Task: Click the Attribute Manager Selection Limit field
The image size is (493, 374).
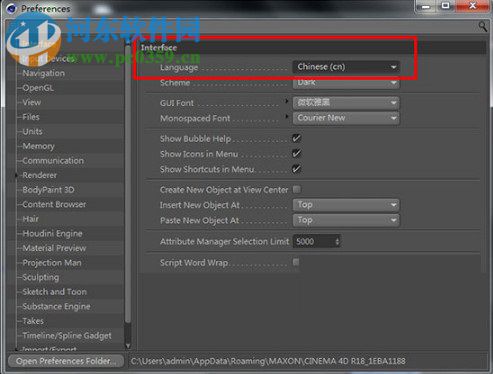Action: (x=313, y=241)
